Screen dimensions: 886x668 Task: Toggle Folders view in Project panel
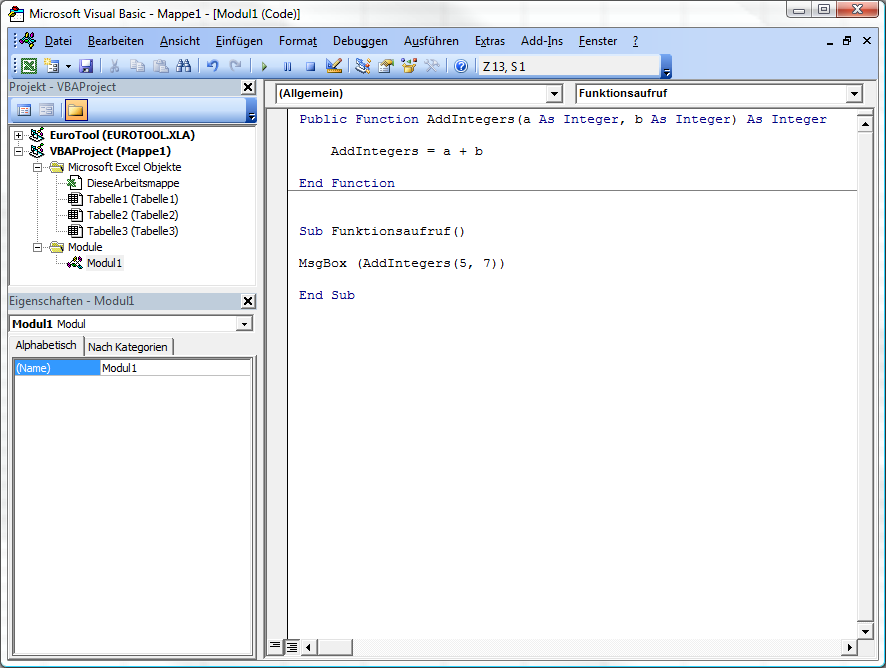click(76, 110)
